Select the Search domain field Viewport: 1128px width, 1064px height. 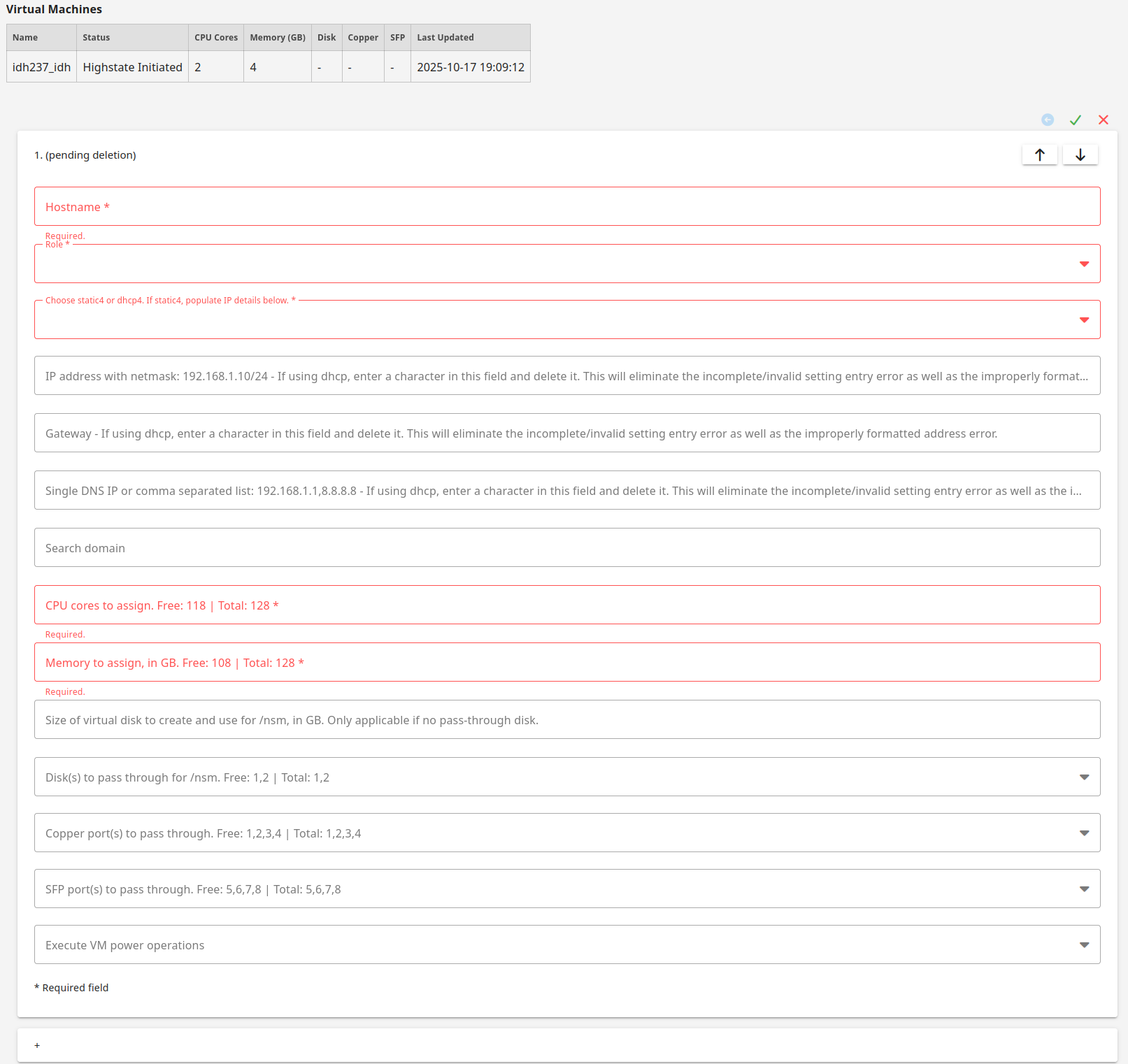pyautogui.click(x=566, y=547)
